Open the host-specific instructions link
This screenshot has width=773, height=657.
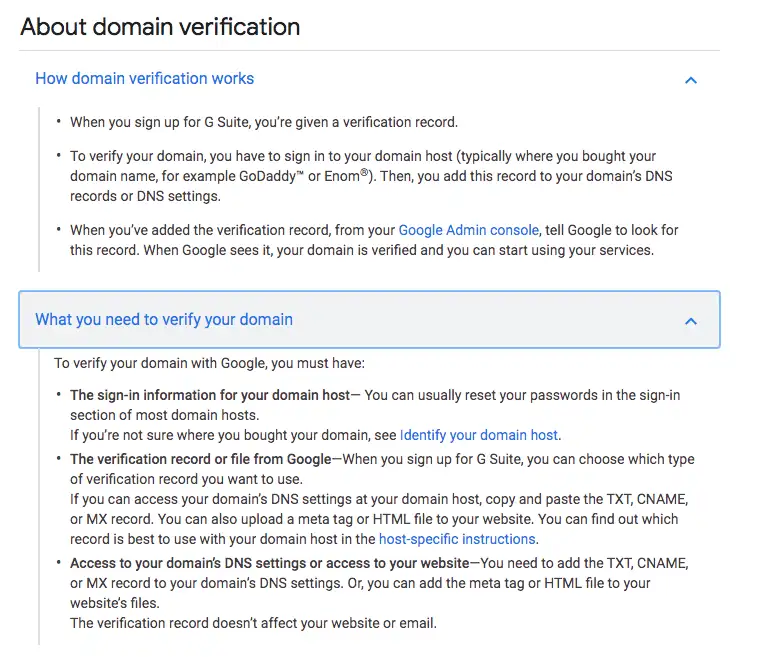click(x=457, y=539)
